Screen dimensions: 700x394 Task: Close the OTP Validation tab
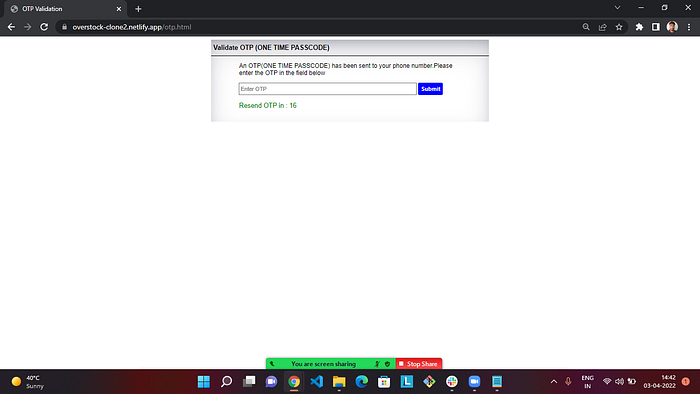[x=119, y=9]
